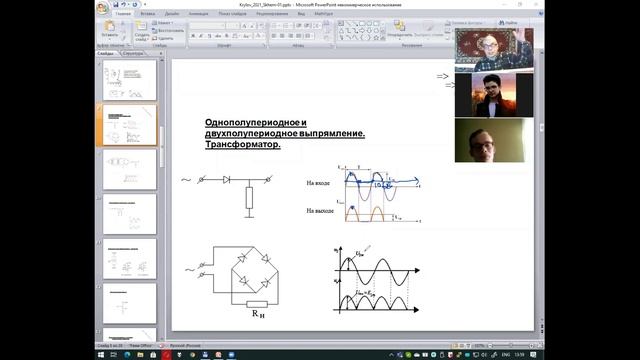The width and height of the screenshot is (640, 360).
Task: Open quick access toolbar customize dropdown
Action: 144,4
